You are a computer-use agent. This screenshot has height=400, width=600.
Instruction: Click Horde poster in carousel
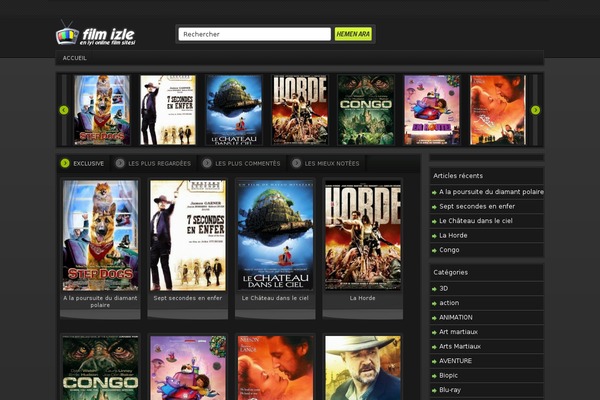300,110
